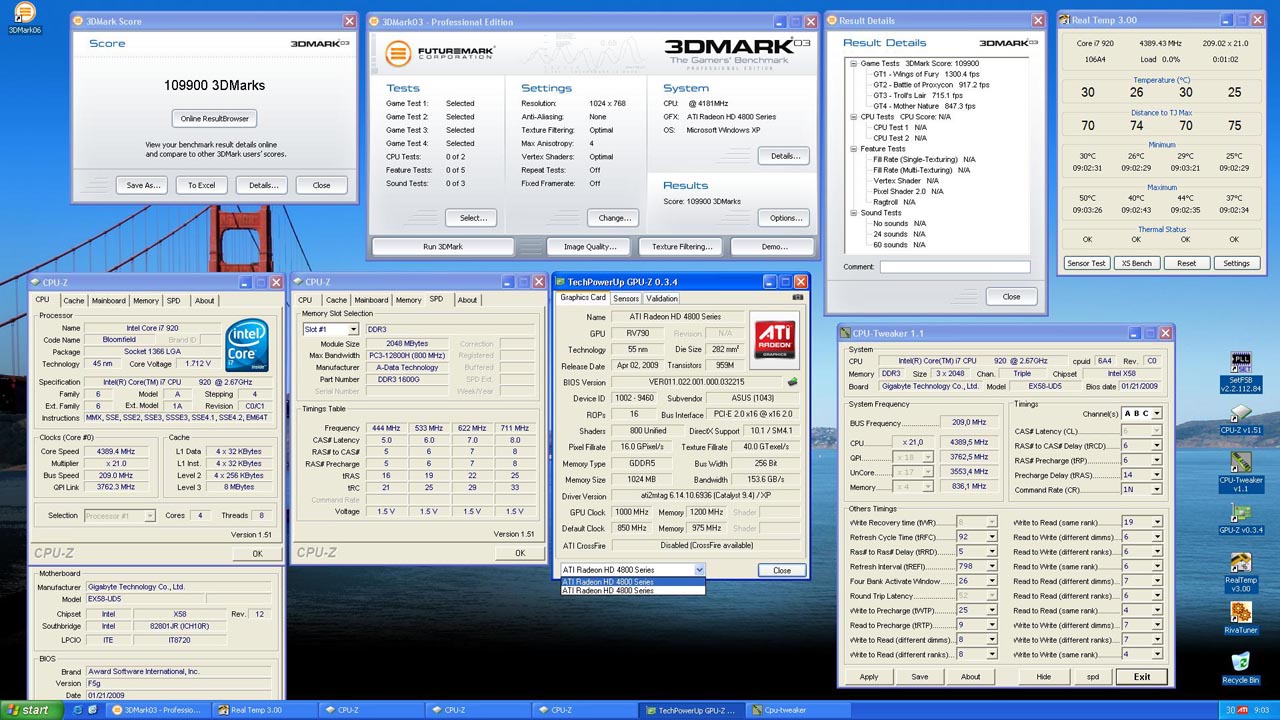
Task: Click Demo... button in 3DMark03
Action: tap(774, 246)
